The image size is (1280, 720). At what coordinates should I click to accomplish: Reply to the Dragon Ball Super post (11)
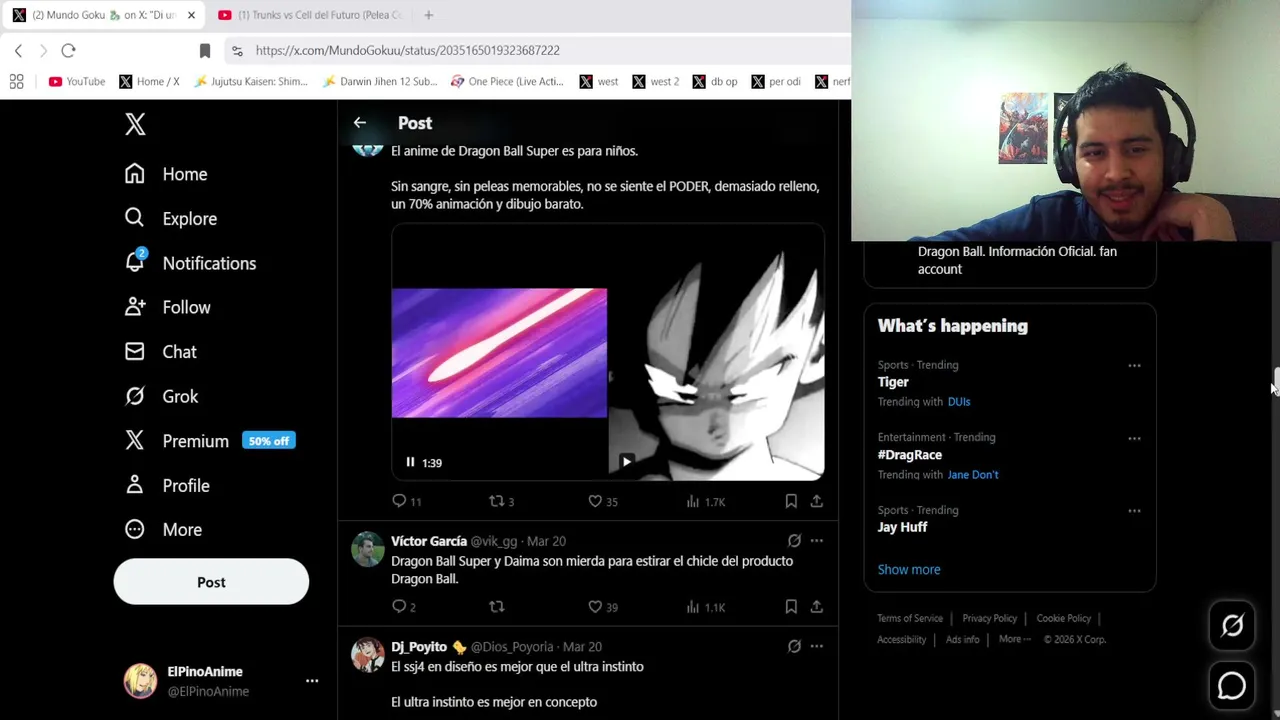coord(407,501)
